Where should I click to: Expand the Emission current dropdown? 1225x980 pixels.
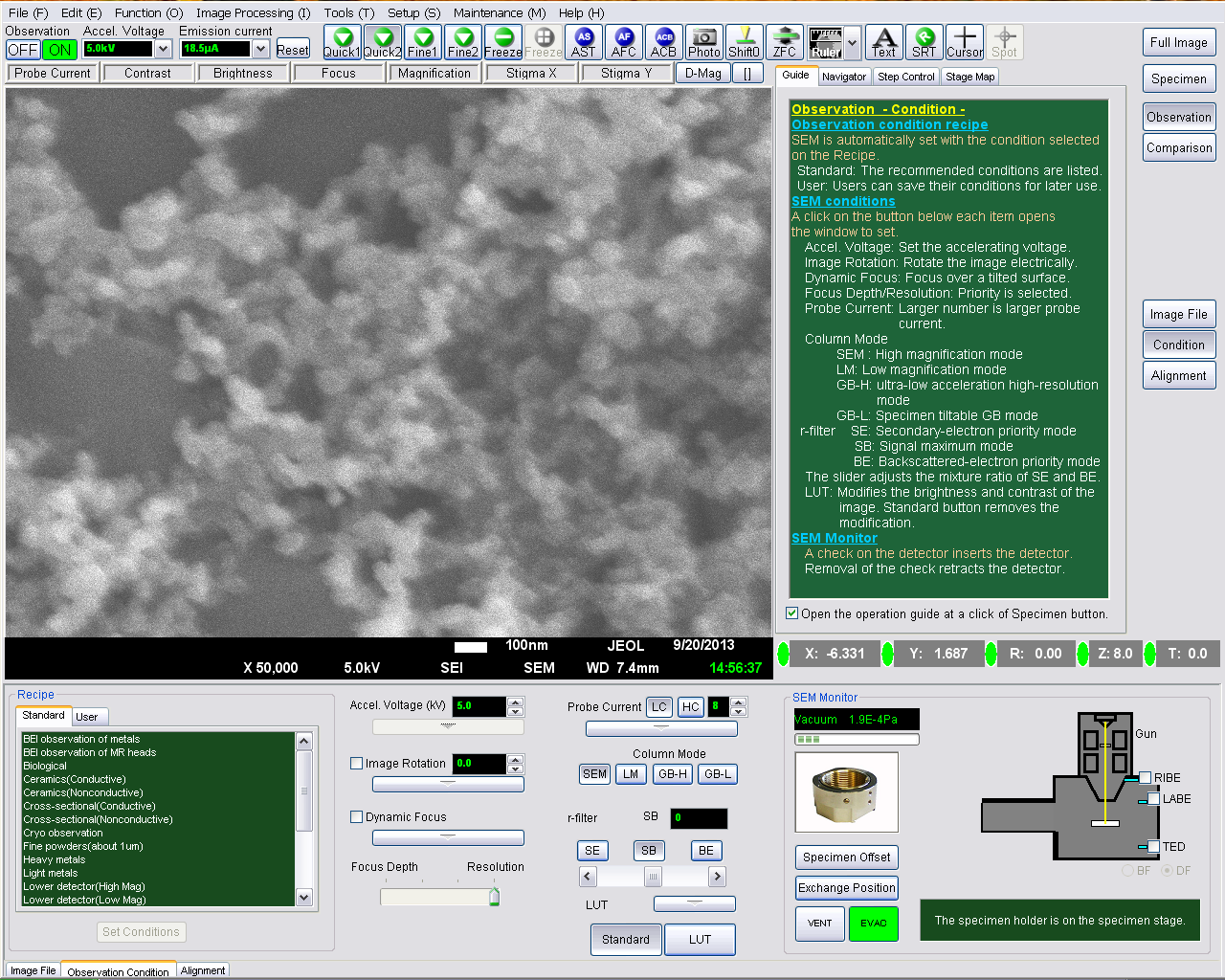(260, 49)
